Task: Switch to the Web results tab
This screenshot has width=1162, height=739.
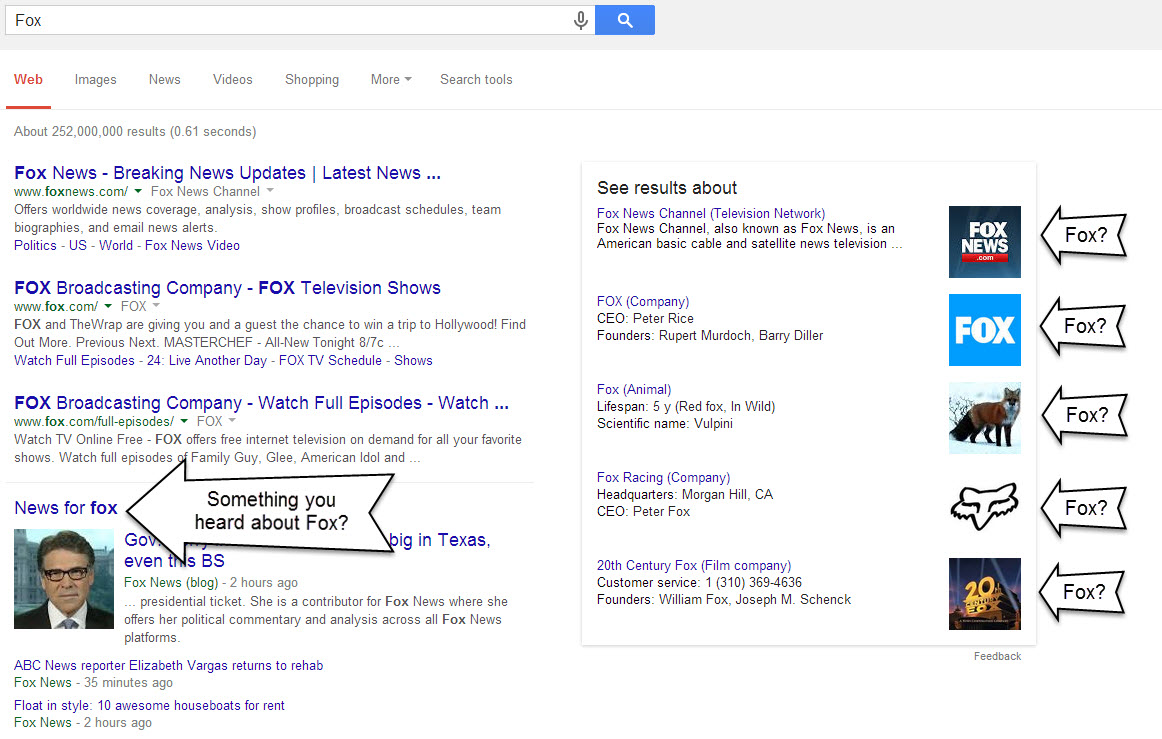Action: (x=28, y=79)
